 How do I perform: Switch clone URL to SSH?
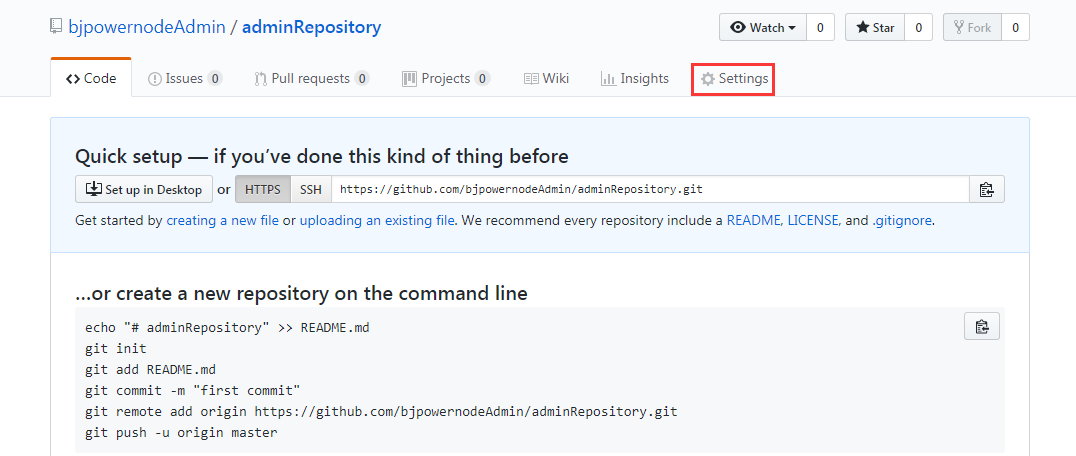click(311, 190)
